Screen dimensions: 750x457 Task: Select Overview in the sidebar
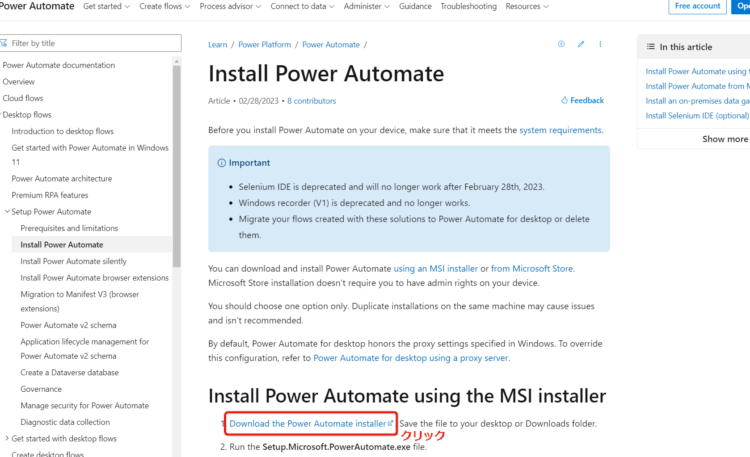click(19, 82)
